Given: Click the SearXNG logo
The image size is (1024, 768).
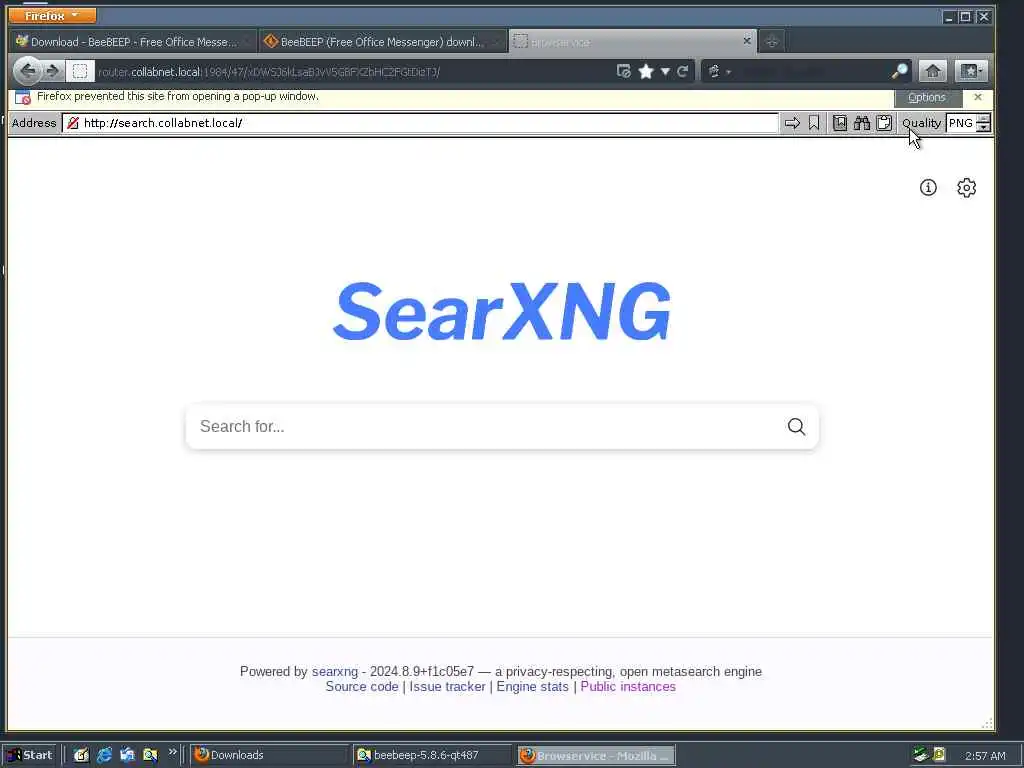Looking at the screenshot, I should tap(502, 312).
